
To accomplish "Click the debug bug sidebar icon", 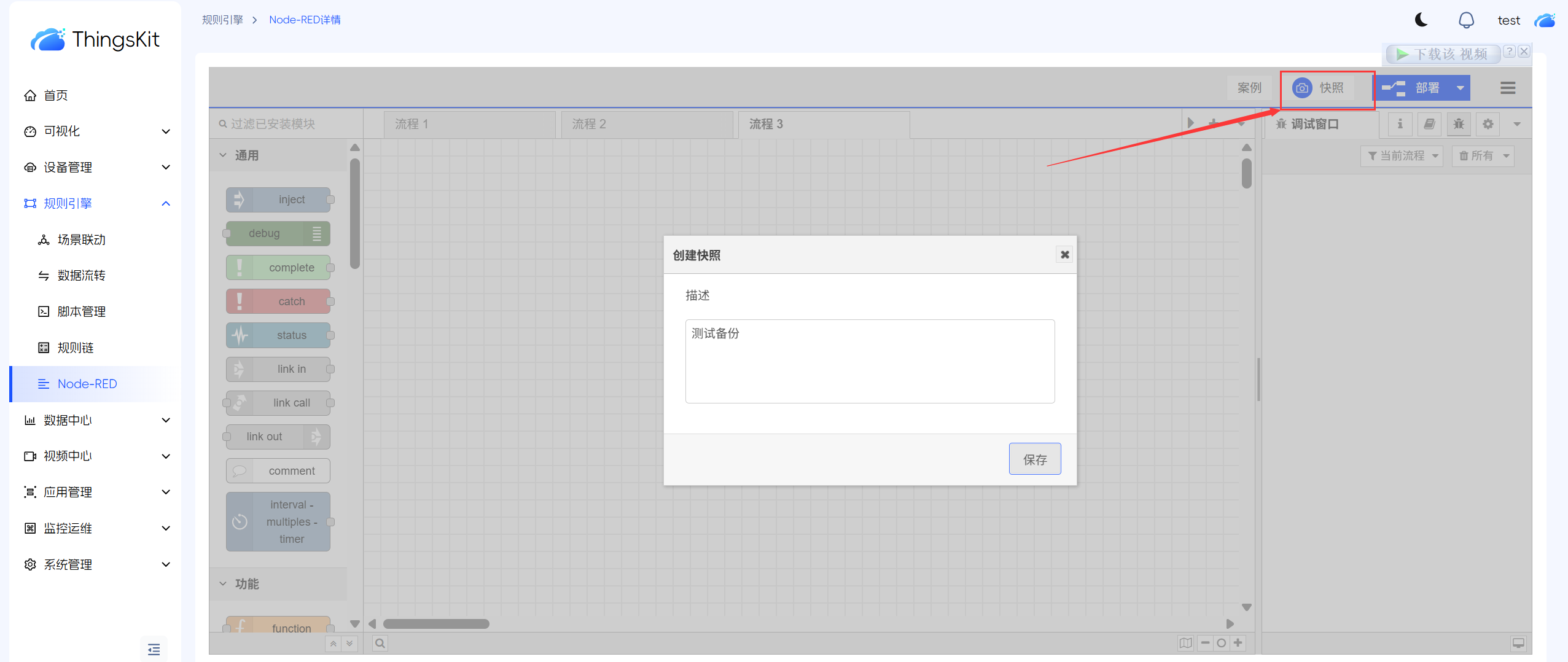I will pos(1459,124).
